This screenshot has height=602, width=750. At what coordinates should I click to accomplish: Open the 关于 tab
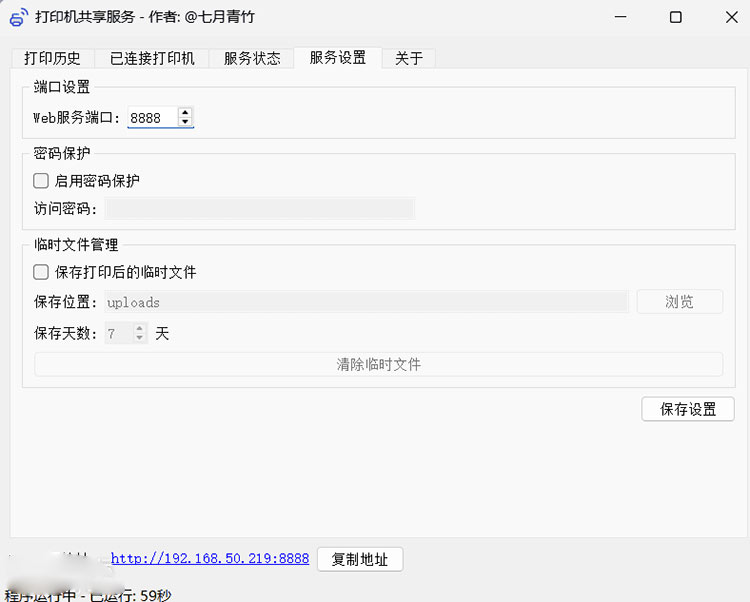click(408, 58)
